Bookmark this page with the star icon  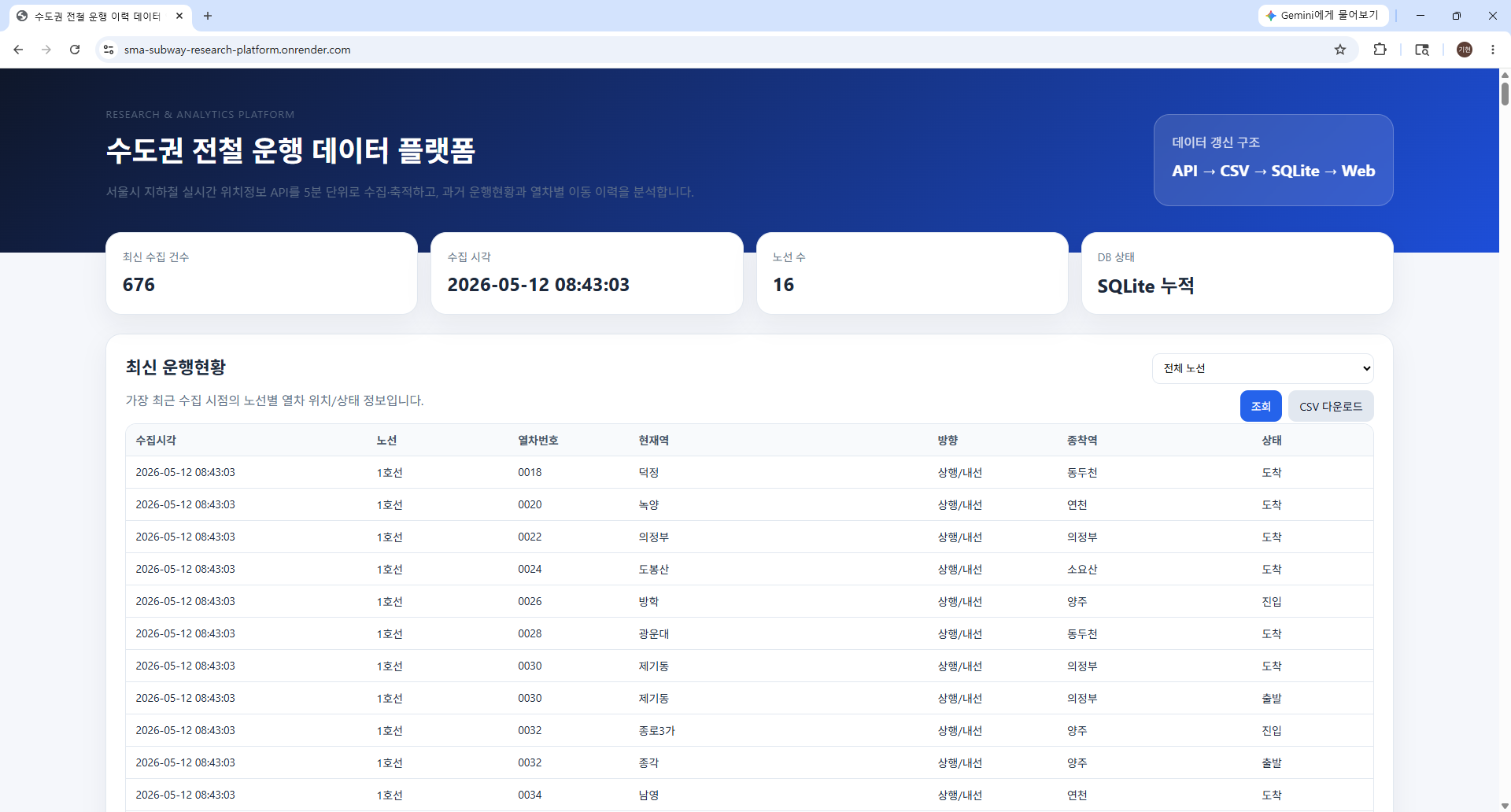coord(1340,50)
